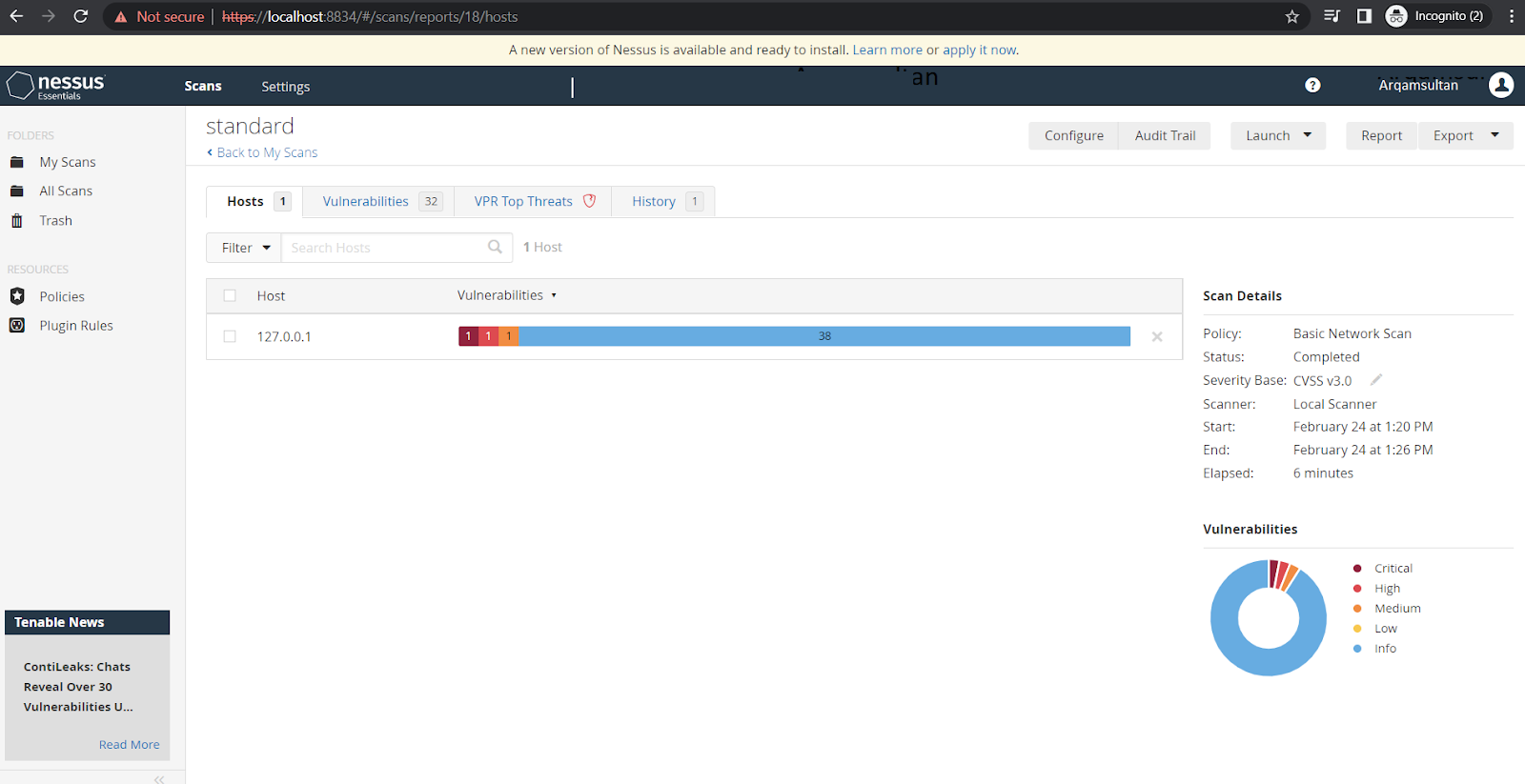Click the Audit Trail button
This screenshot has height=784, width=1525.
pyautogui.click(x=1165, y=135)
